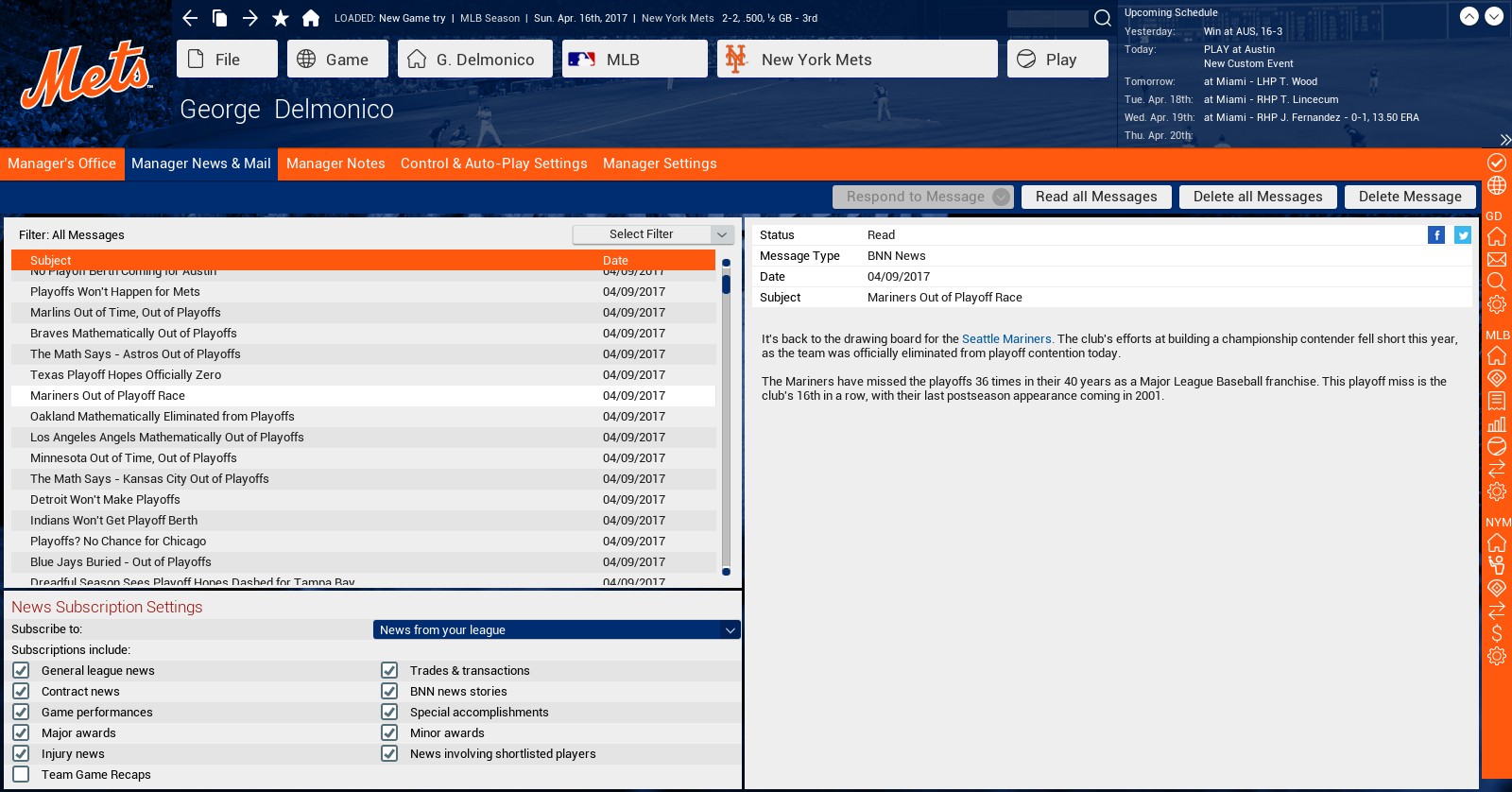Open the Subscribe to league dropdown

tap(557, 629)
